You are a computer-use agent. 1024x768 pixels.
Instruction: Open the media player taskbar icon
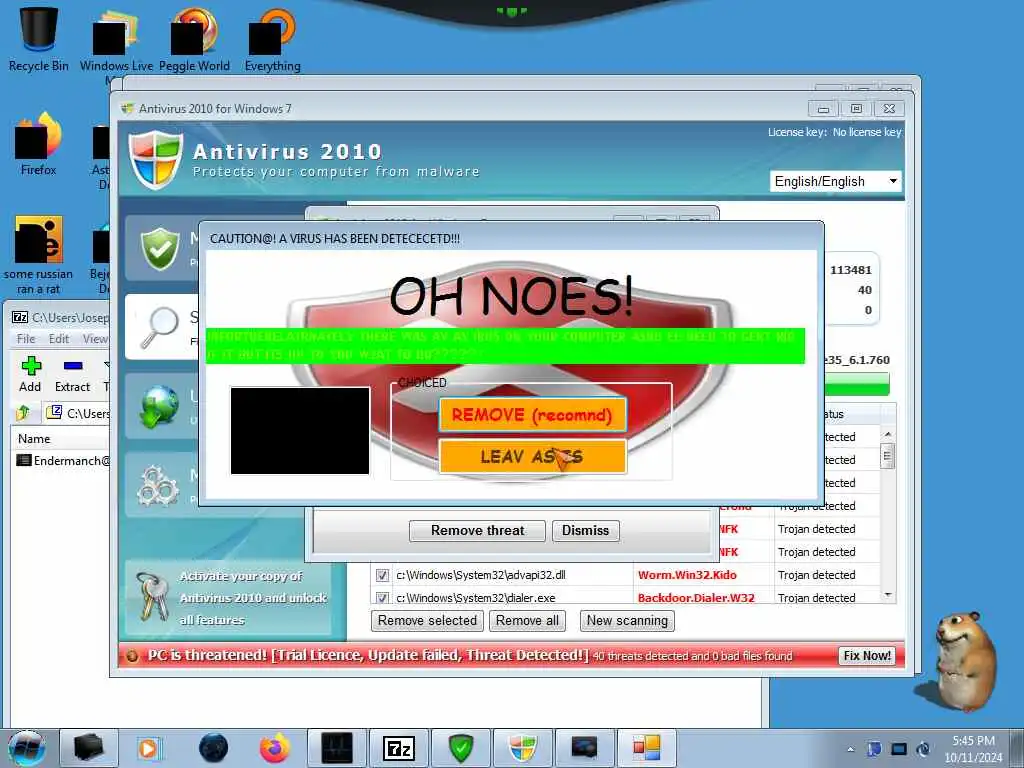[x=148, y=748]
